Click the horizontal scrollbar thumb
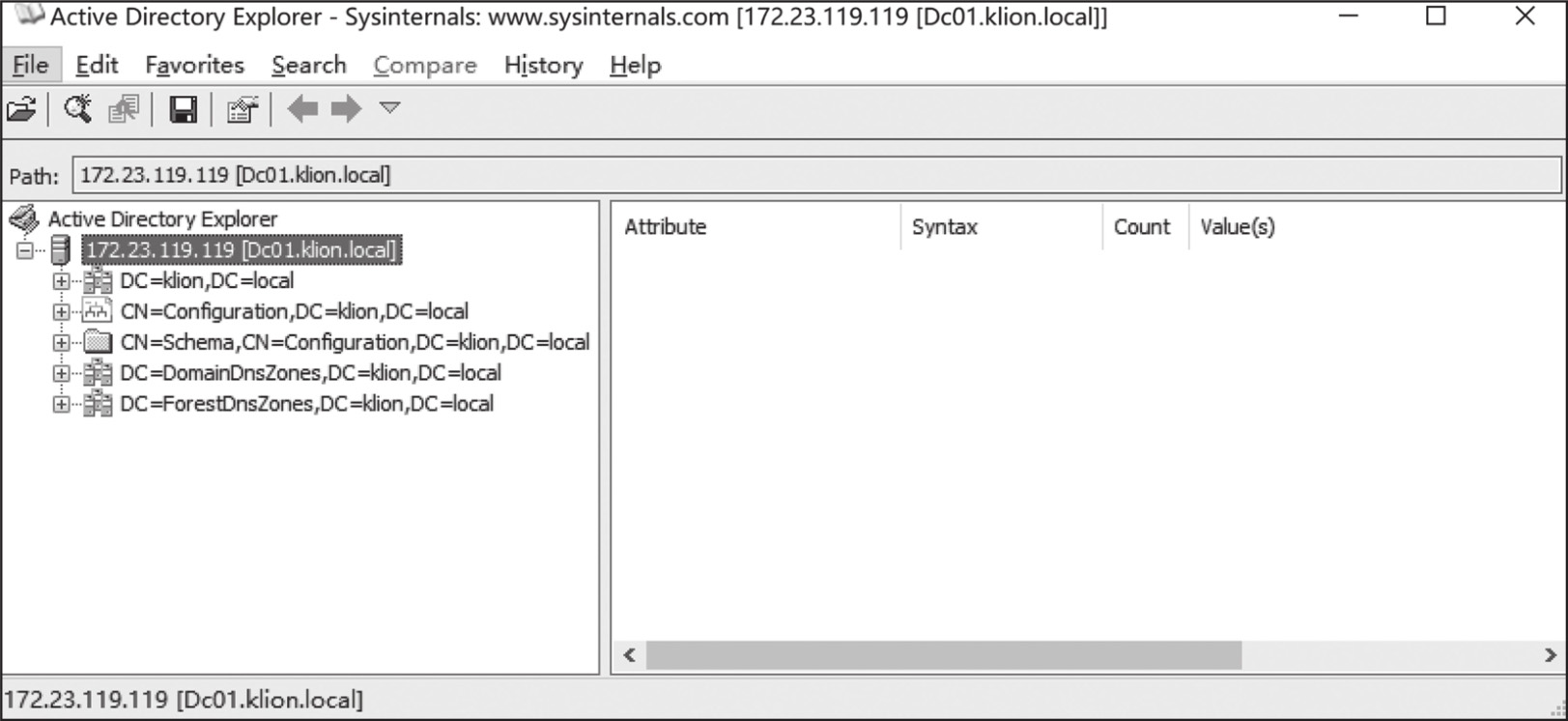This screenshot has height=721, width=1568. (943, 655)
